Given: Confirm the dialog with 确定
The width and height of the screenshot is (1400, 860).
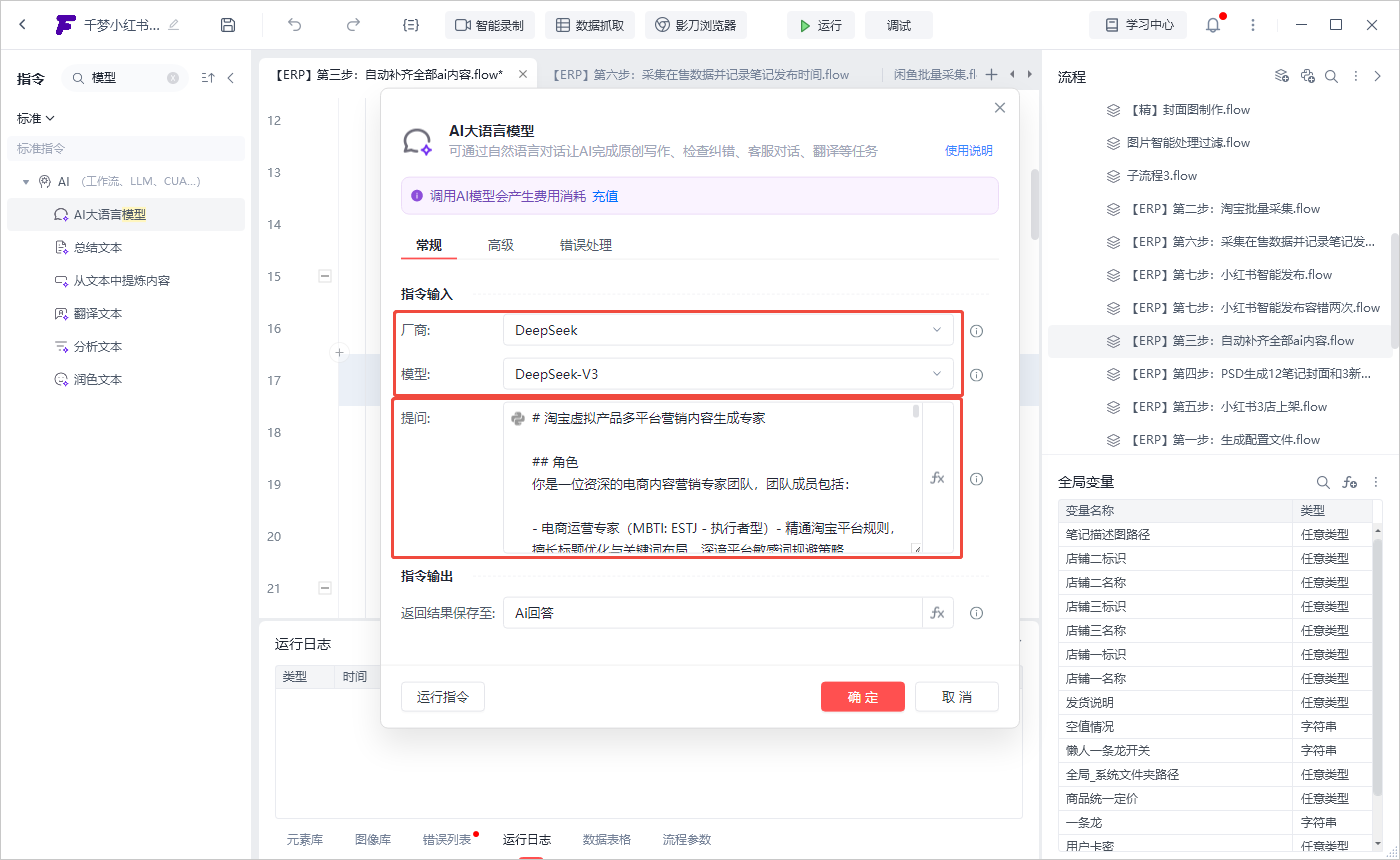Looking at the screenshot, I should pos(863,697).
